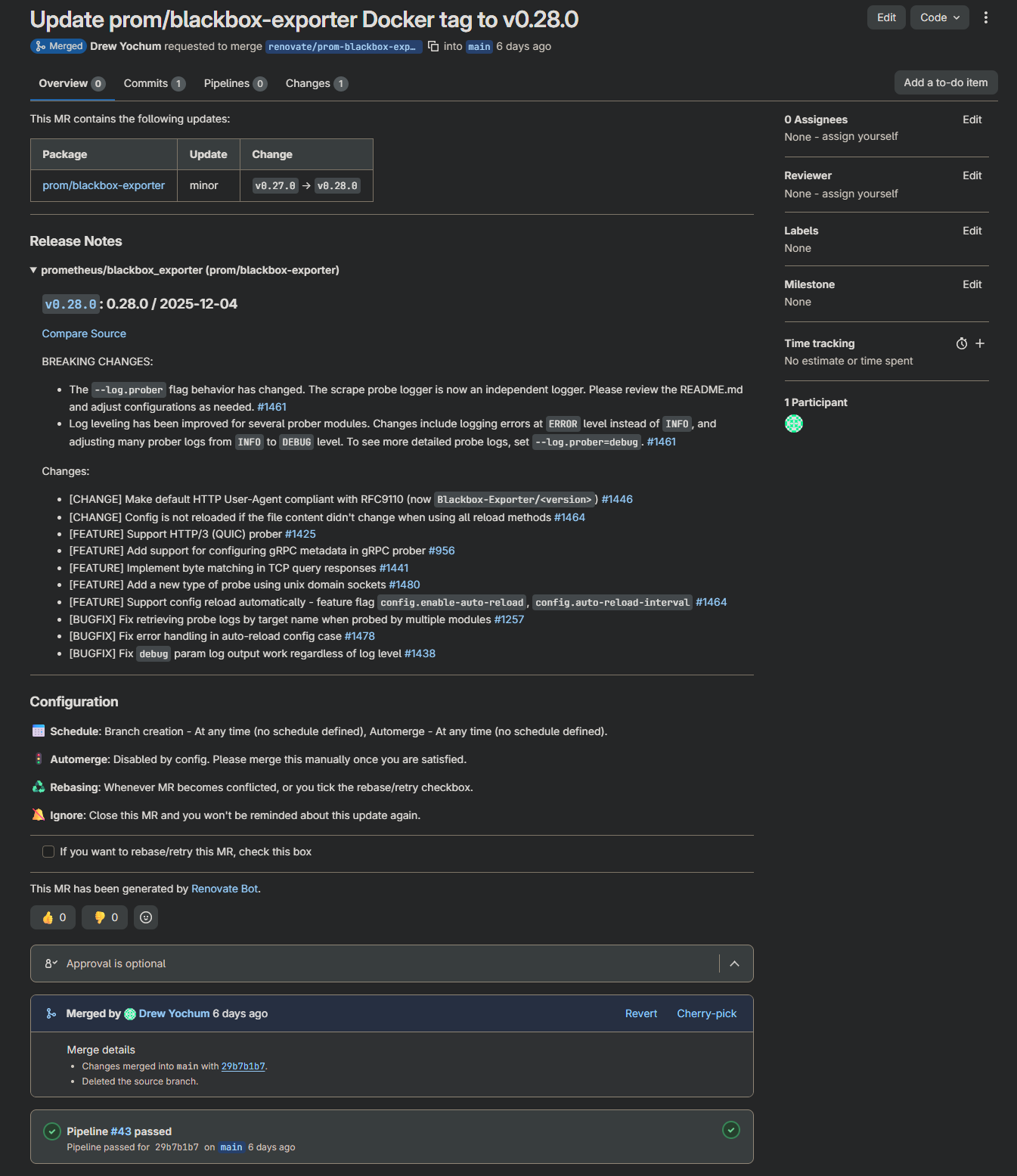Open the add reaction emoji picker
This screenshot has width=1017, height=1176.
[146, 917]
